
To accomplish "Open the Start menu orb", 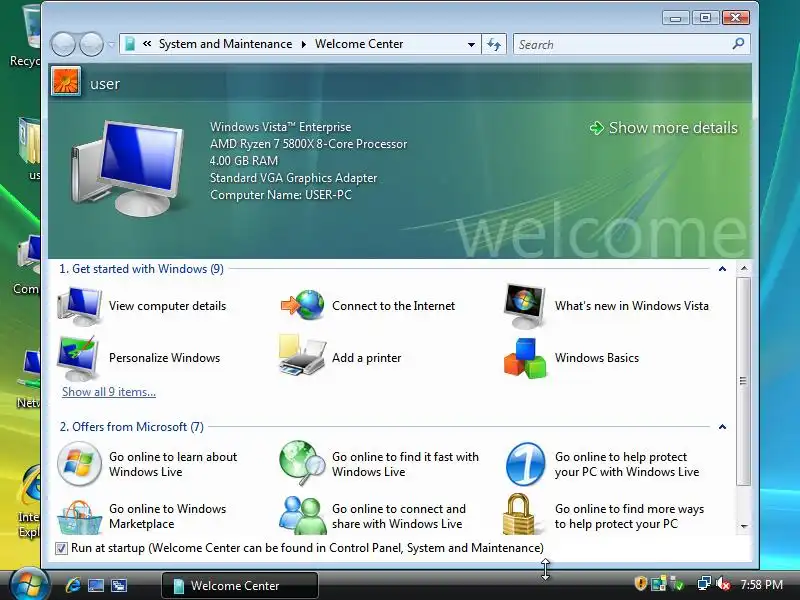I will coord(29,583).
